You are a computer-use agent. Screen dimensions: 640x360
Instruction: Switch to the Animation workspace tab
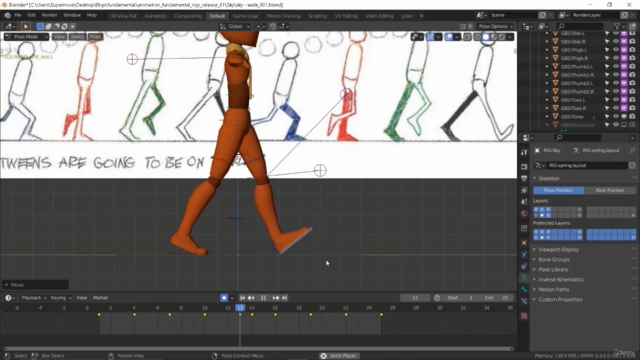(156, 16)
